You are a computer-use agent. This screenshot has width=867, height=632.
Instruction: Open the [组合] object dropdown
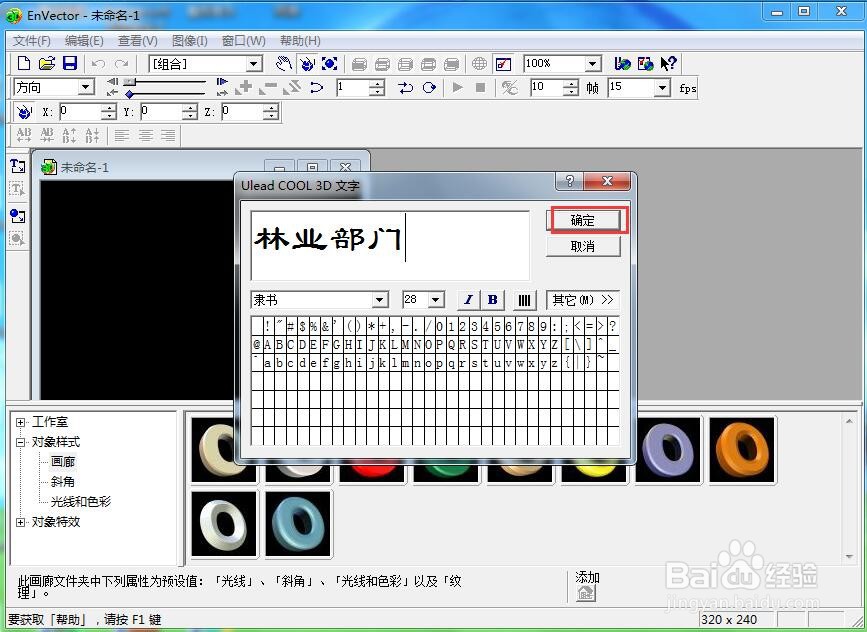(254, 64)
